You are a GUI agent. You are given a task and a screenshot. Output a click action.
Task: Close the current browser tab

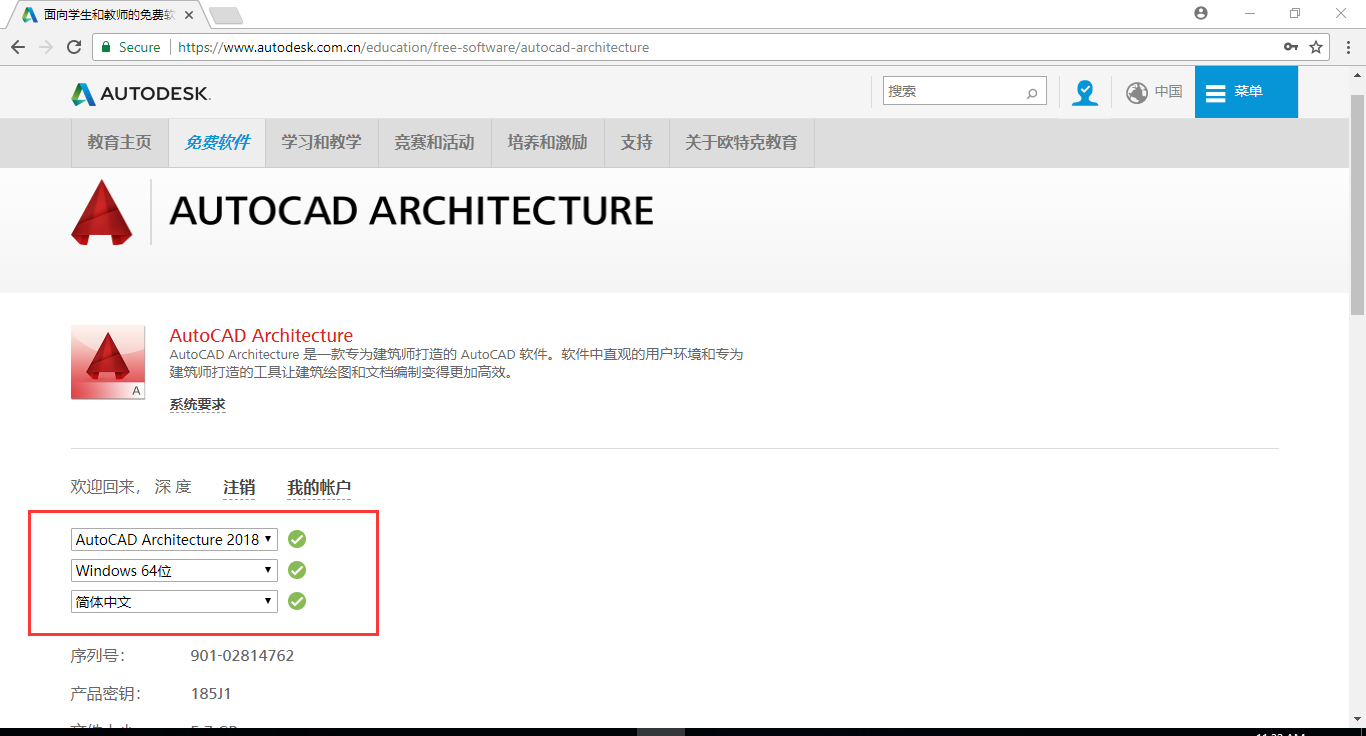tap(189, 15)
